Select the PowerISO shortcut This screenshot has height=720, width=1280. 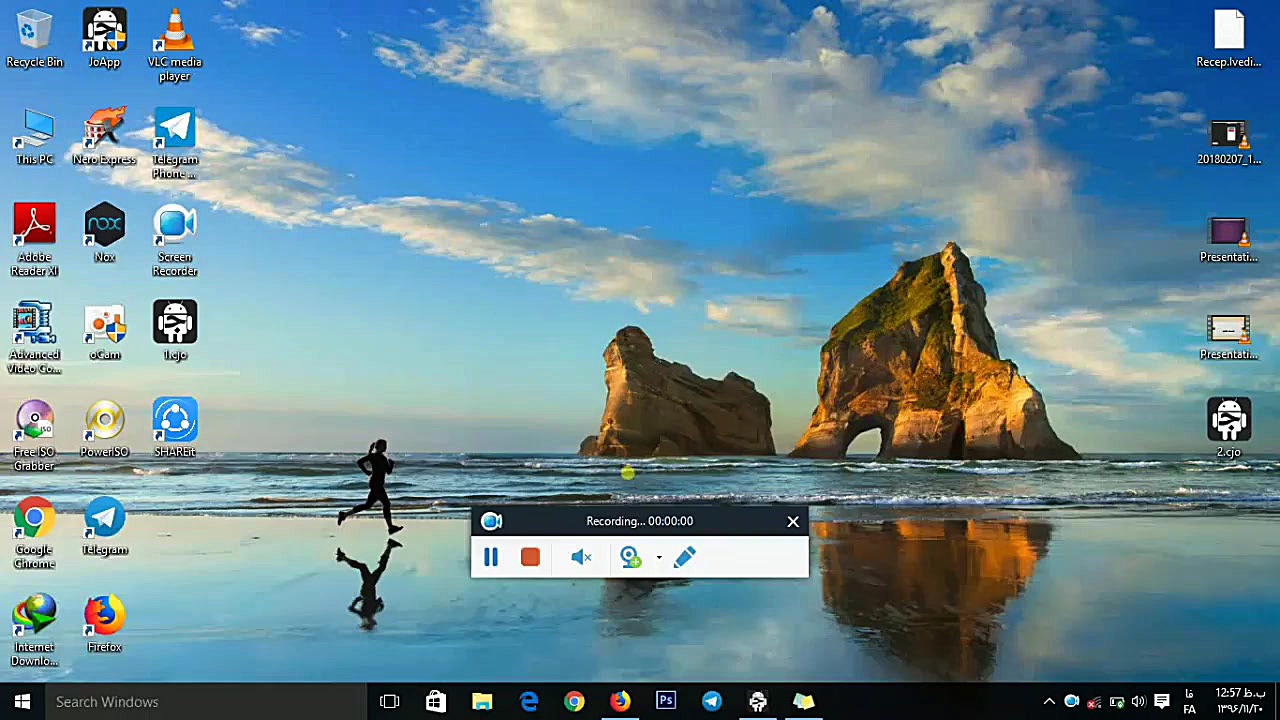pos(104,429)
